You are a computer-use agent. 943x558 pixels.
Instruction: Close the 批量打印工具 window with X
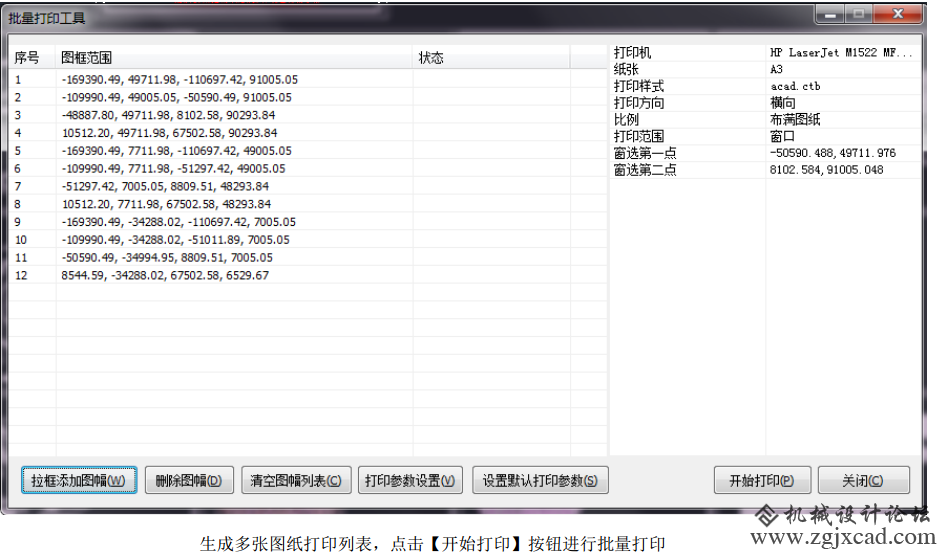point(898,14)
